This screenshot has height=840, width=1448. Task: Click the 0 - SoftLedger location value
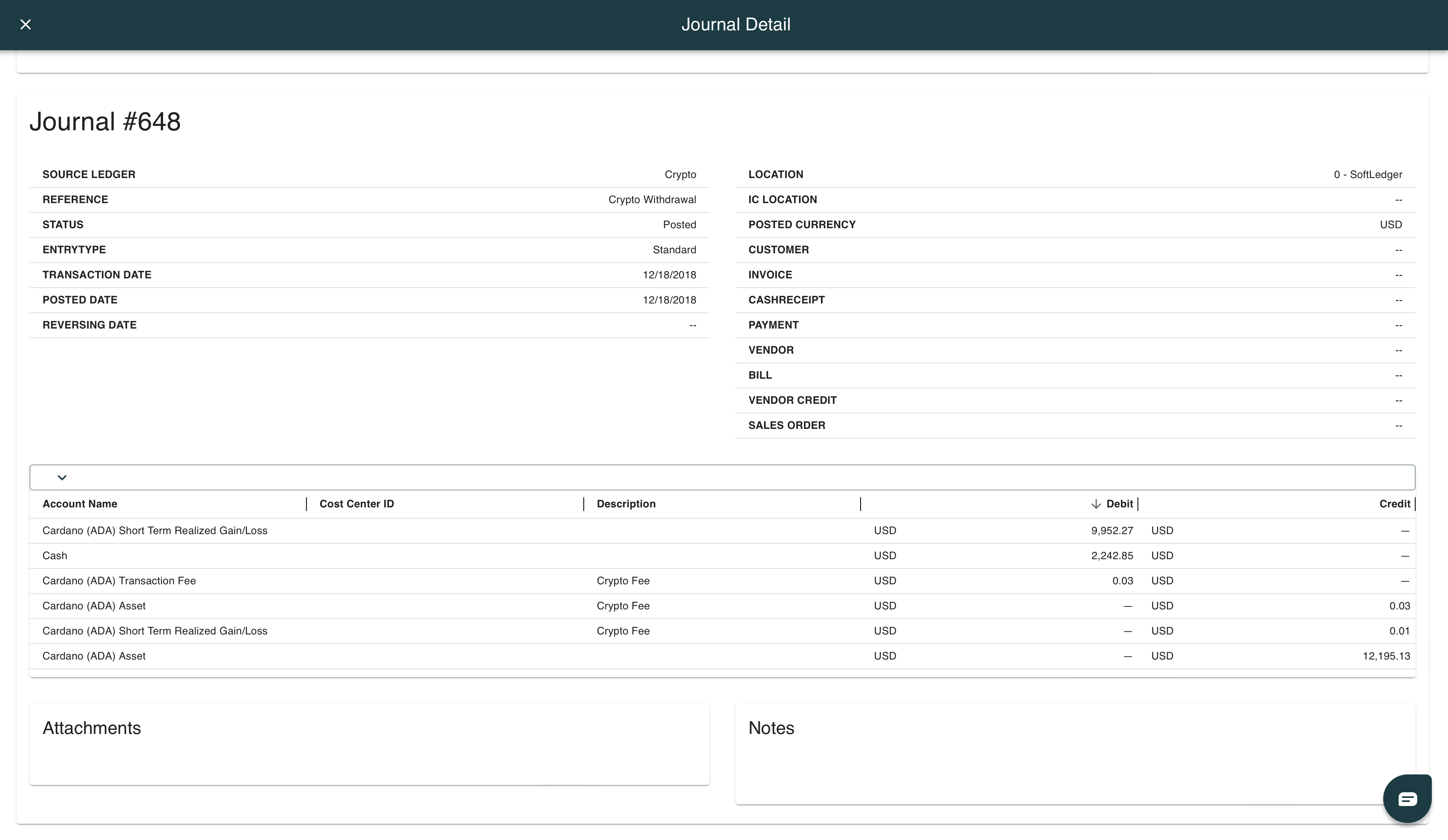1367,174
